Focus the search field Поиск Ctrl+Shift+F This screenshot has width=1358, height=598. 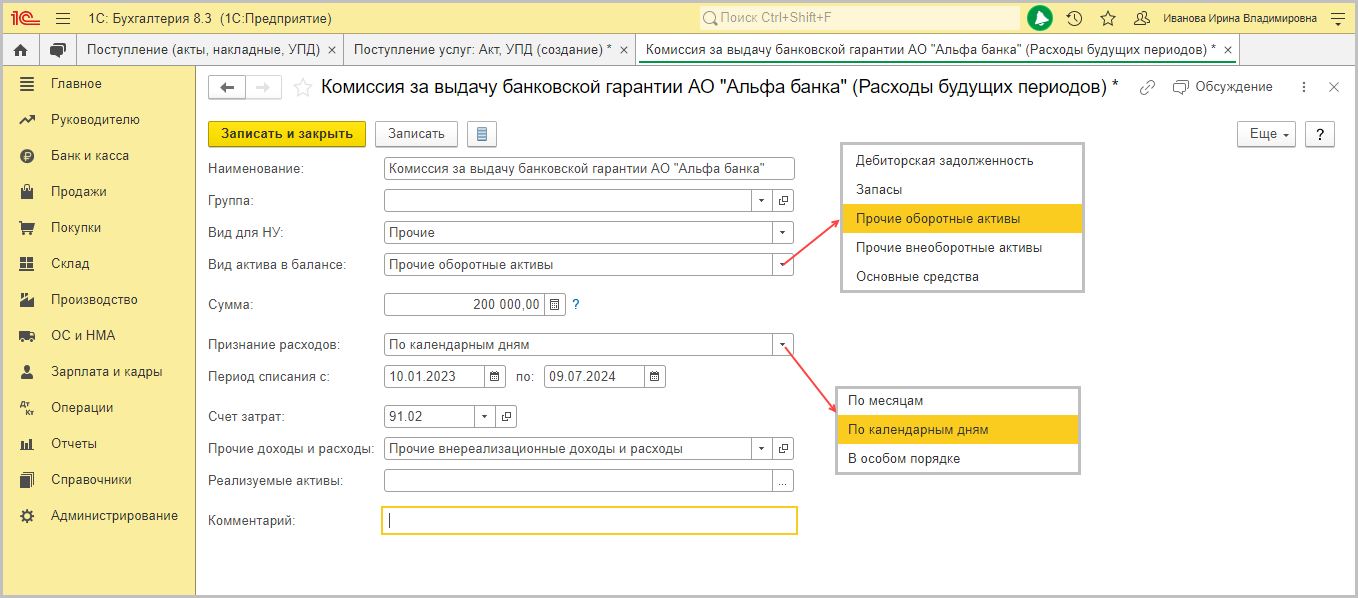pyautogui.click(x=859, y=18)
